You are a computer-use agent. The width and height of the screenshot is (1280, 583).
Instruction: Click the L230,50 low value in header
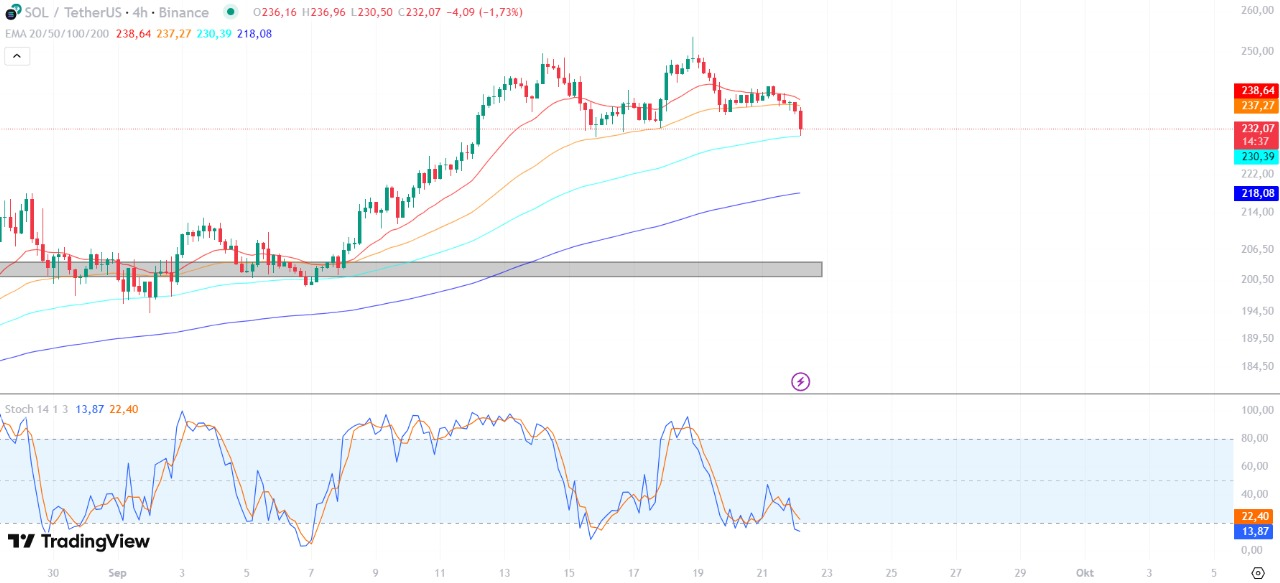[x=370, y=13]
